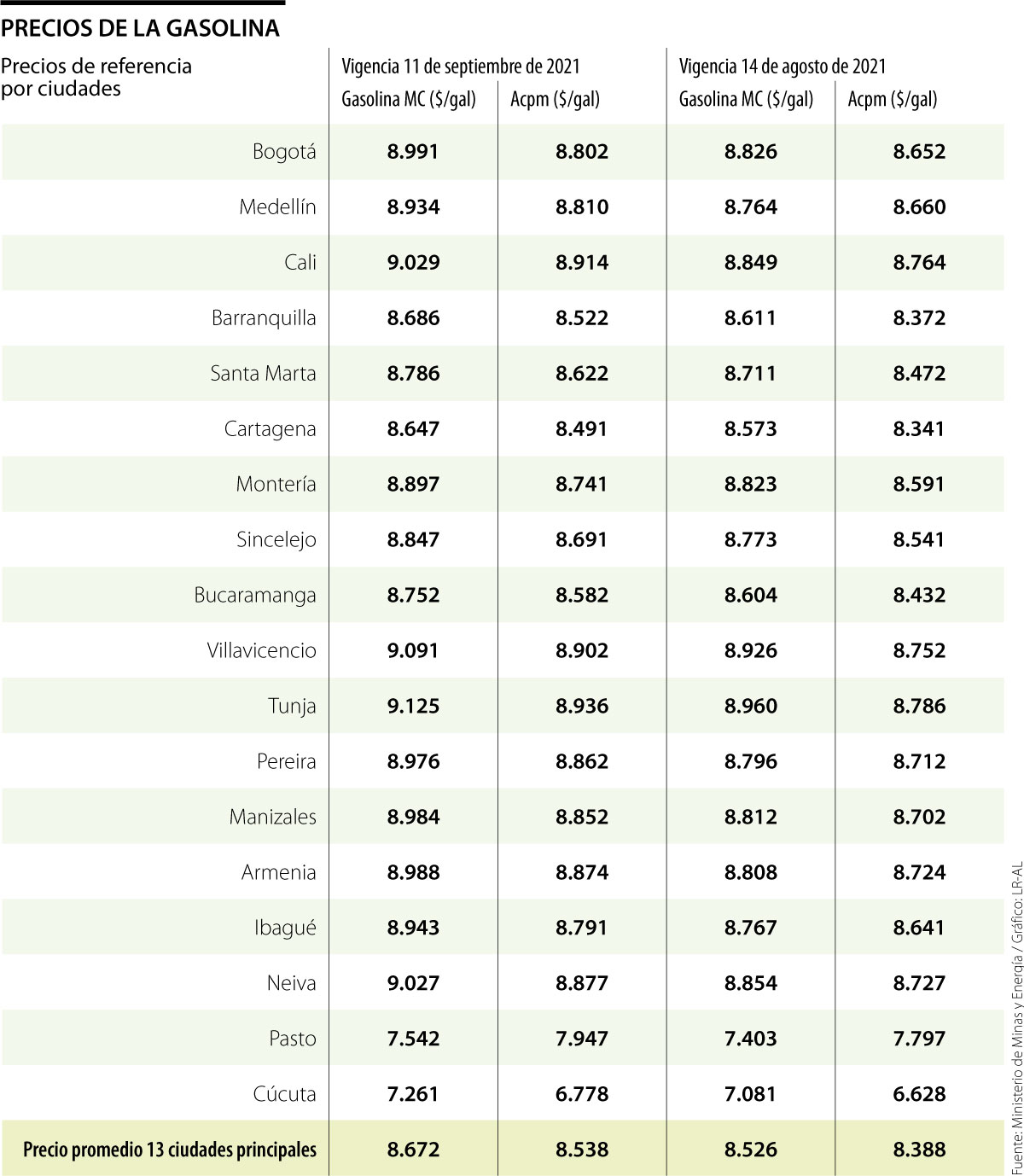Click Tunja's gasoline value 9.125
This screenshot has width=1024, height=1176.
pos(413,707)
